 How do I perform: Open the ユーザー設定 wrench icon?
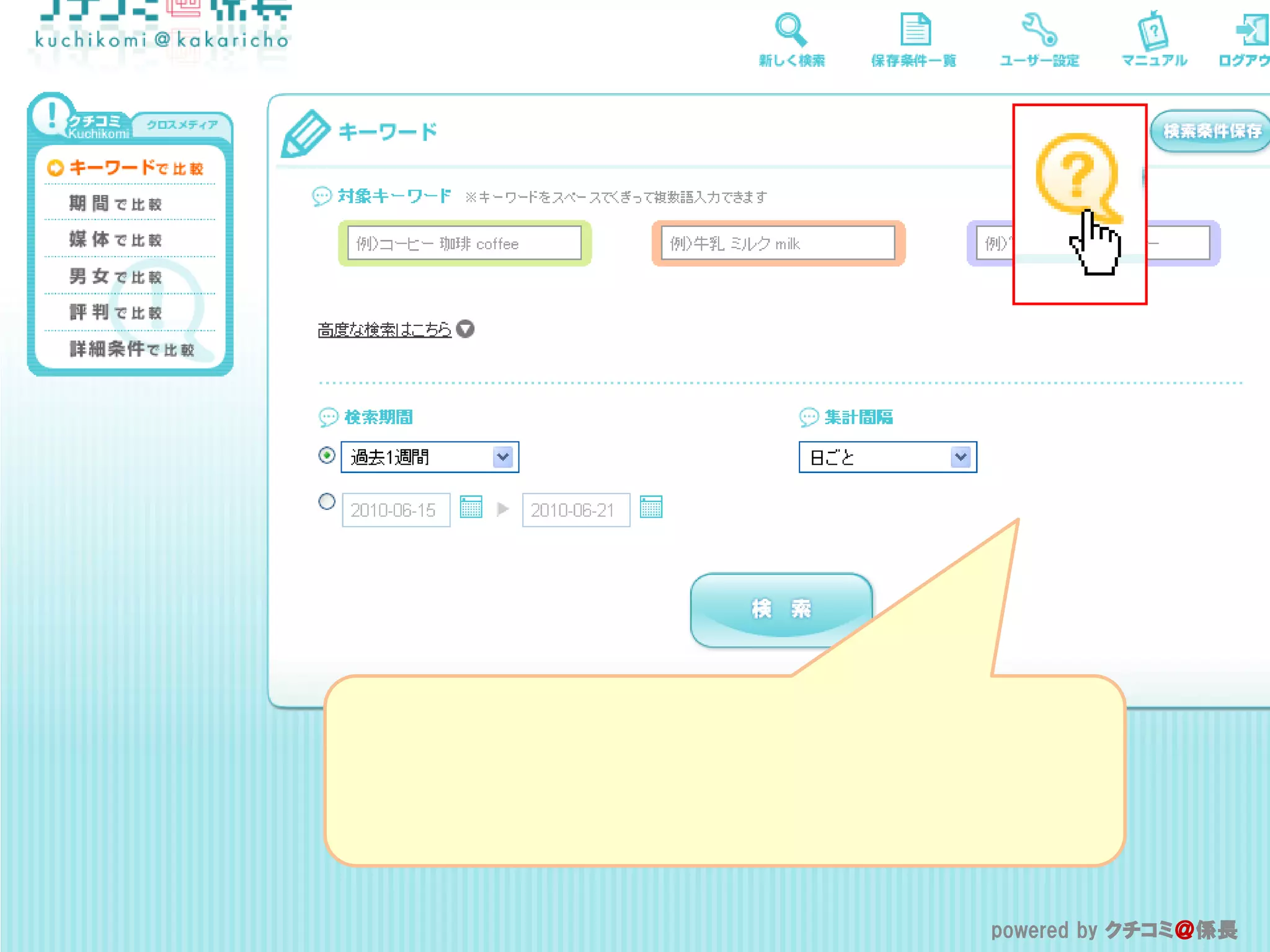click(1039, 30)
